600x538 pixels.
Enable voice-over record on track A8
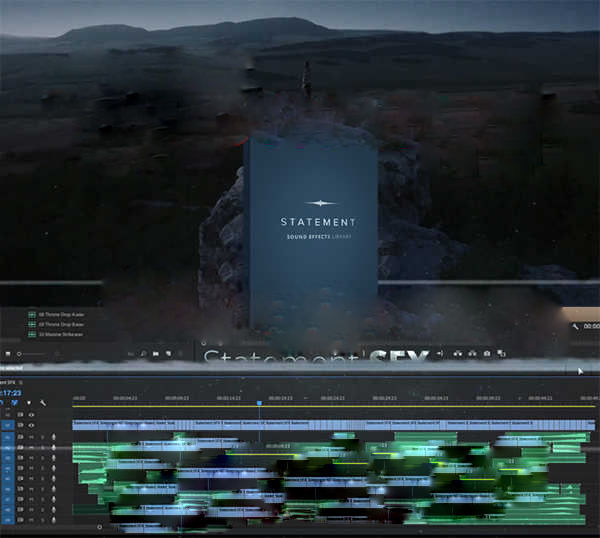pyautogui.click(x=54, y=510)
